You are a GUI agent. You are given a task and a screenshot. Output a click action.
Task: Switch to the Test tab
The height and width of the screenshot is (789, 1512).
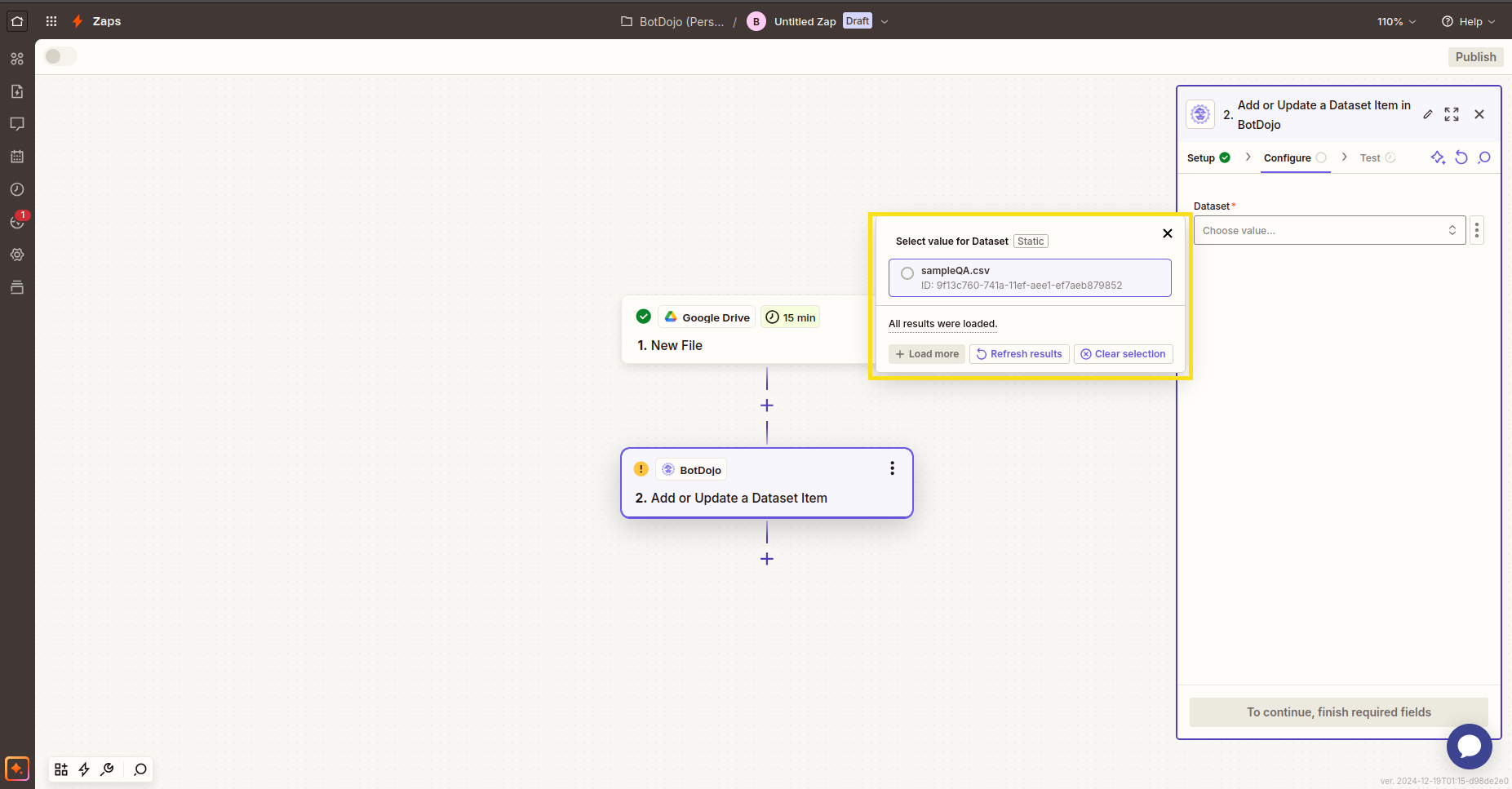tap(1378, 157)
